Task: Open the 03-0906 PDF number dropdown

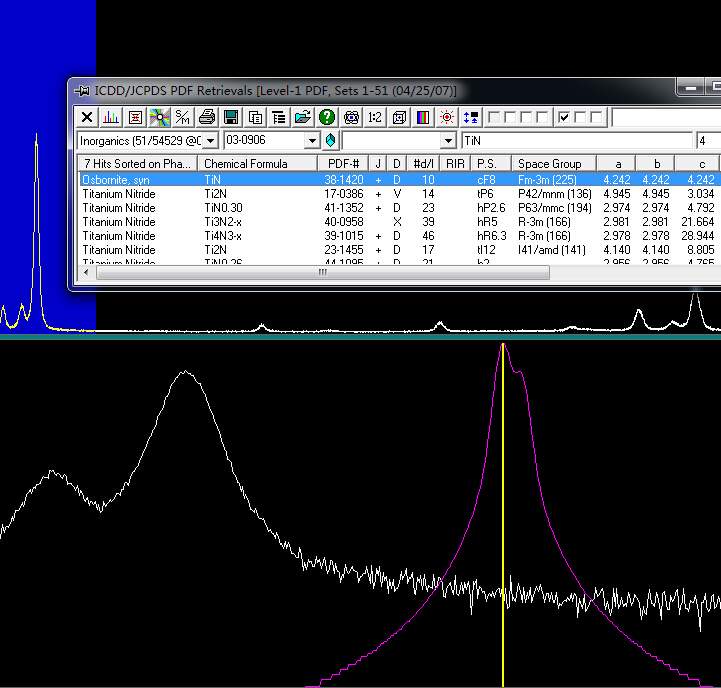Action: 311,141
